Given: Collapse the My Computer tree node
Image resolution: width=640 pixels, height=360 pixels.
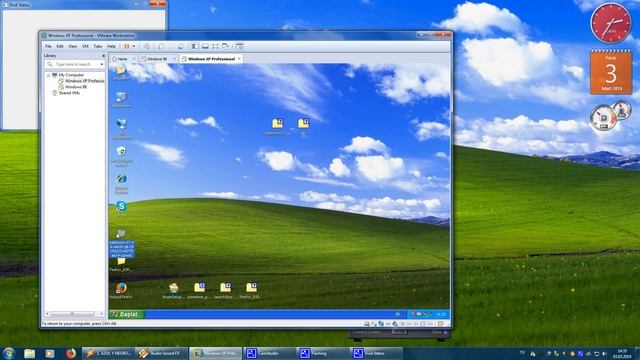Looking at the screenshot, I should [49, 75].
